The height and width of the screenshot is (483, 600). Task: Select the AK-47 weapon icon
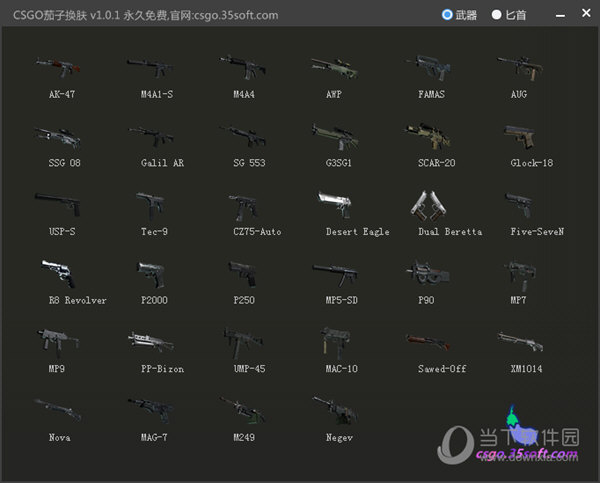point(58,67)
